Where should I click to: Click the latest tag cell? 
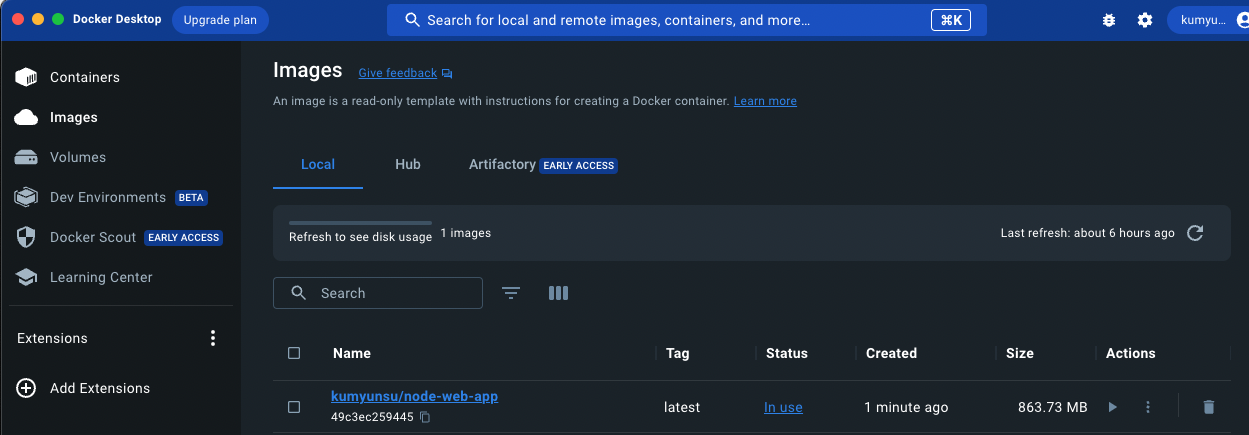[682, 407]
